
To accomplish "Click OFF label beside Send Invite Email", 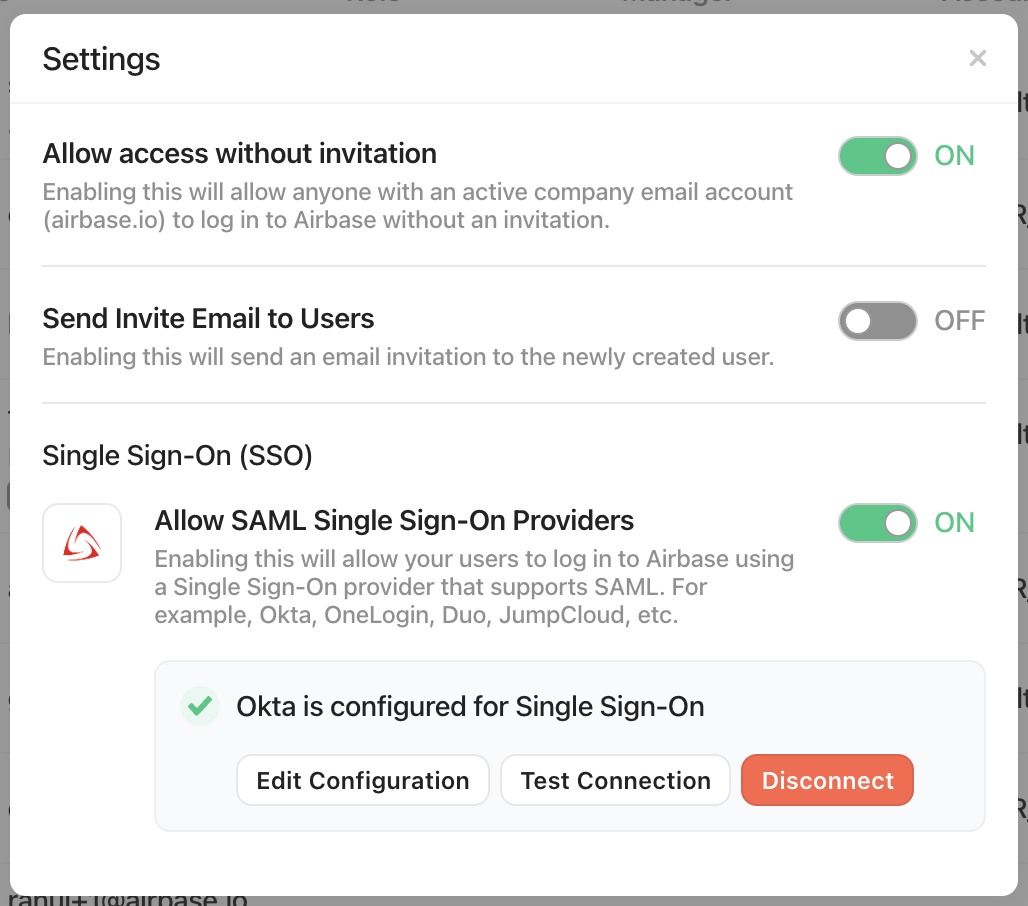I will click(x=959, y=321).
